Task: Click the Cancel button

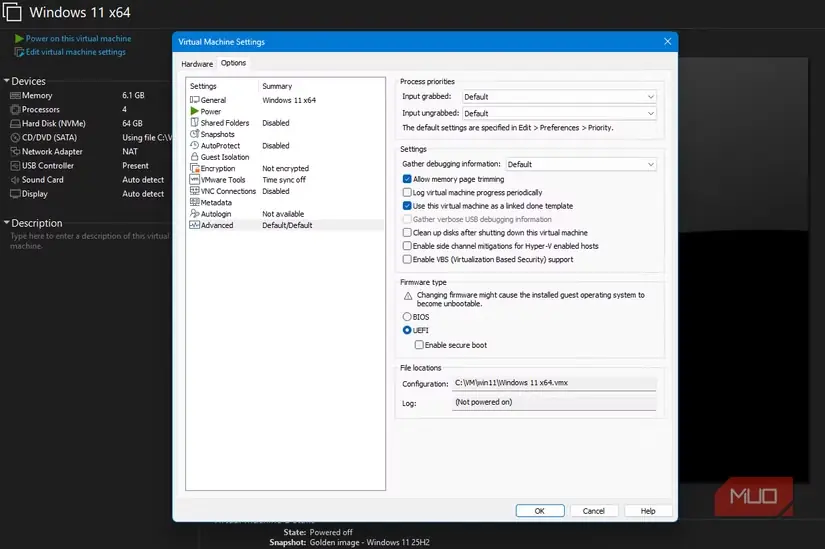Action: tap(593, 511)
